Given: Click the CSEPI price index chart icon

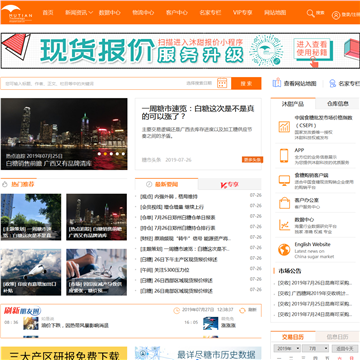Looking at the screenshot, I should tap(284, 126).
